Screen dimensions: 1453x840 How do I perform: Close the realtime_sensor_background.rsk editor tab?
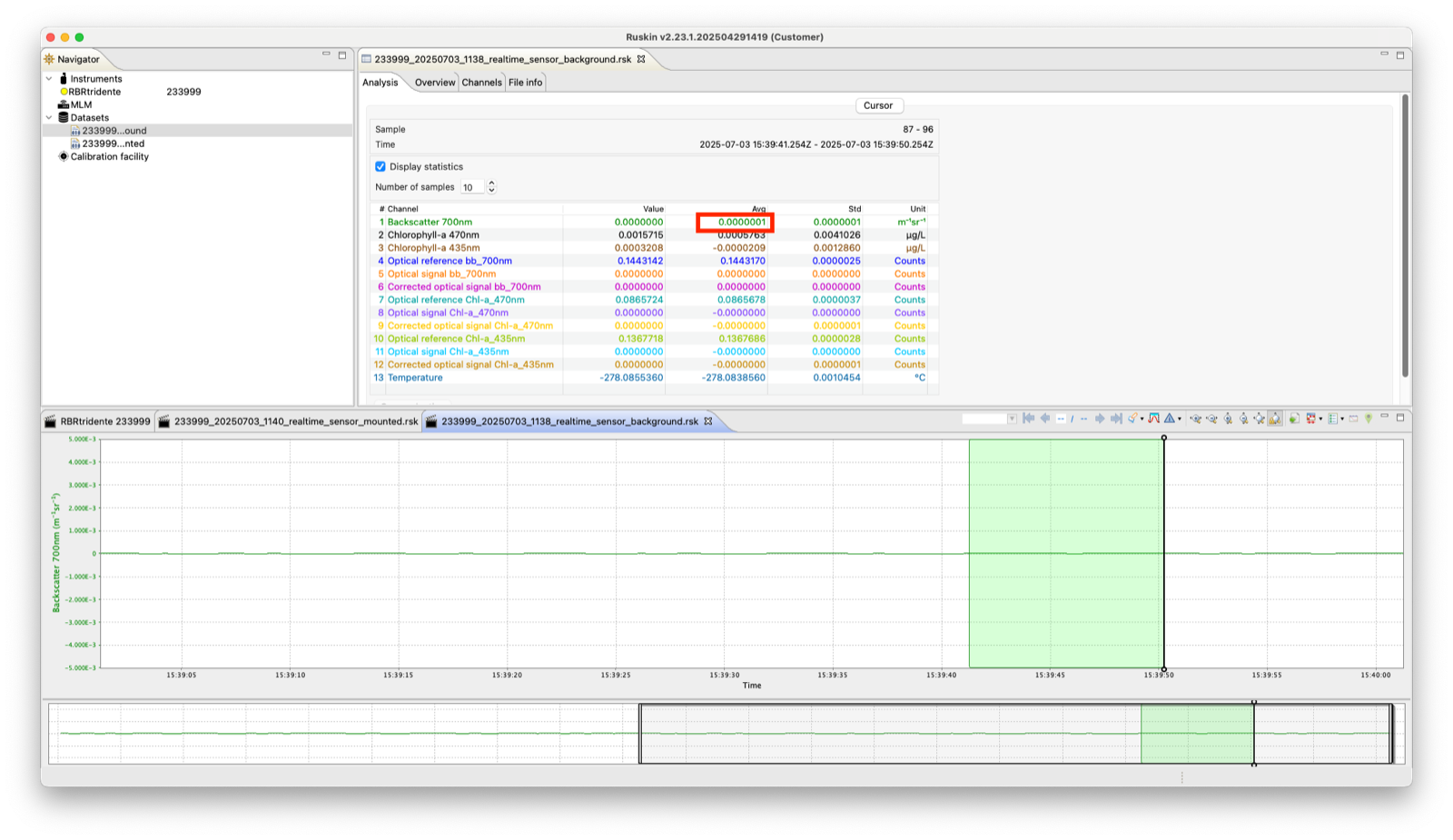[641, 59]
